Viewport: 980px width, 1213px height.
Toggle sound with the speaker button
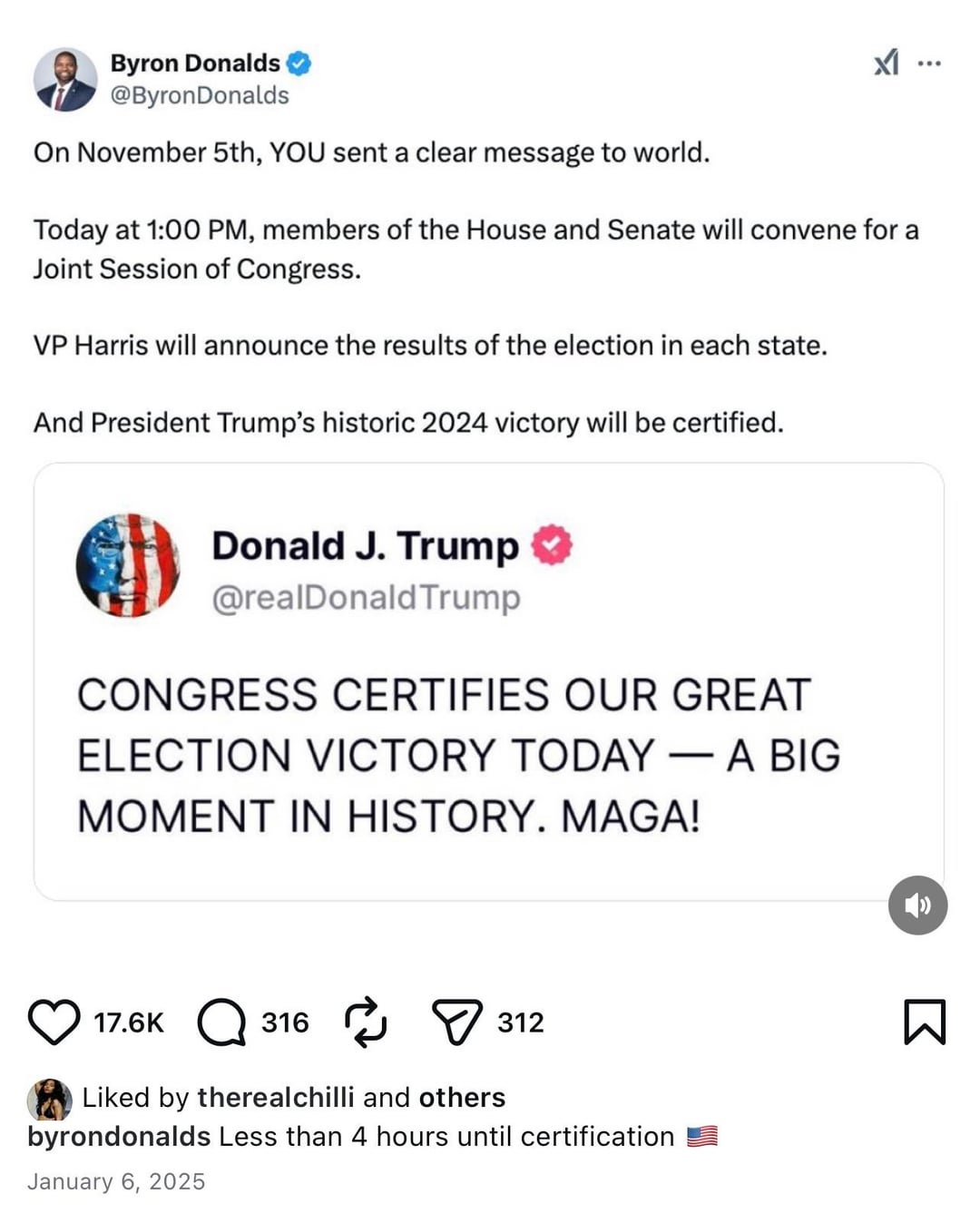click(917, 905)
